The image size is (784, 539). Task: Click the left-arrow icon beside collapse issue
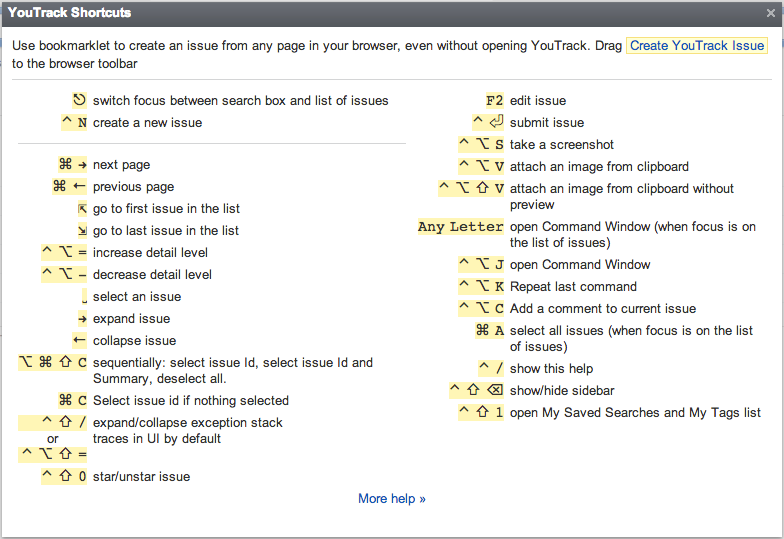click(81, 341)
